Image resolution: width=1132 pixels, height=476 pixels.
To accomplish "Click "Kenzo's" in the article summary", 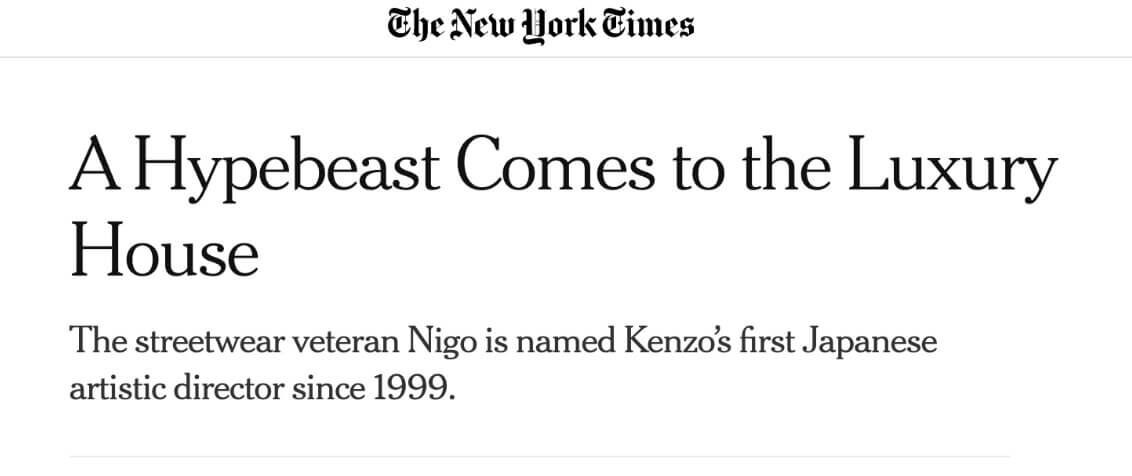I will (674, 340).
